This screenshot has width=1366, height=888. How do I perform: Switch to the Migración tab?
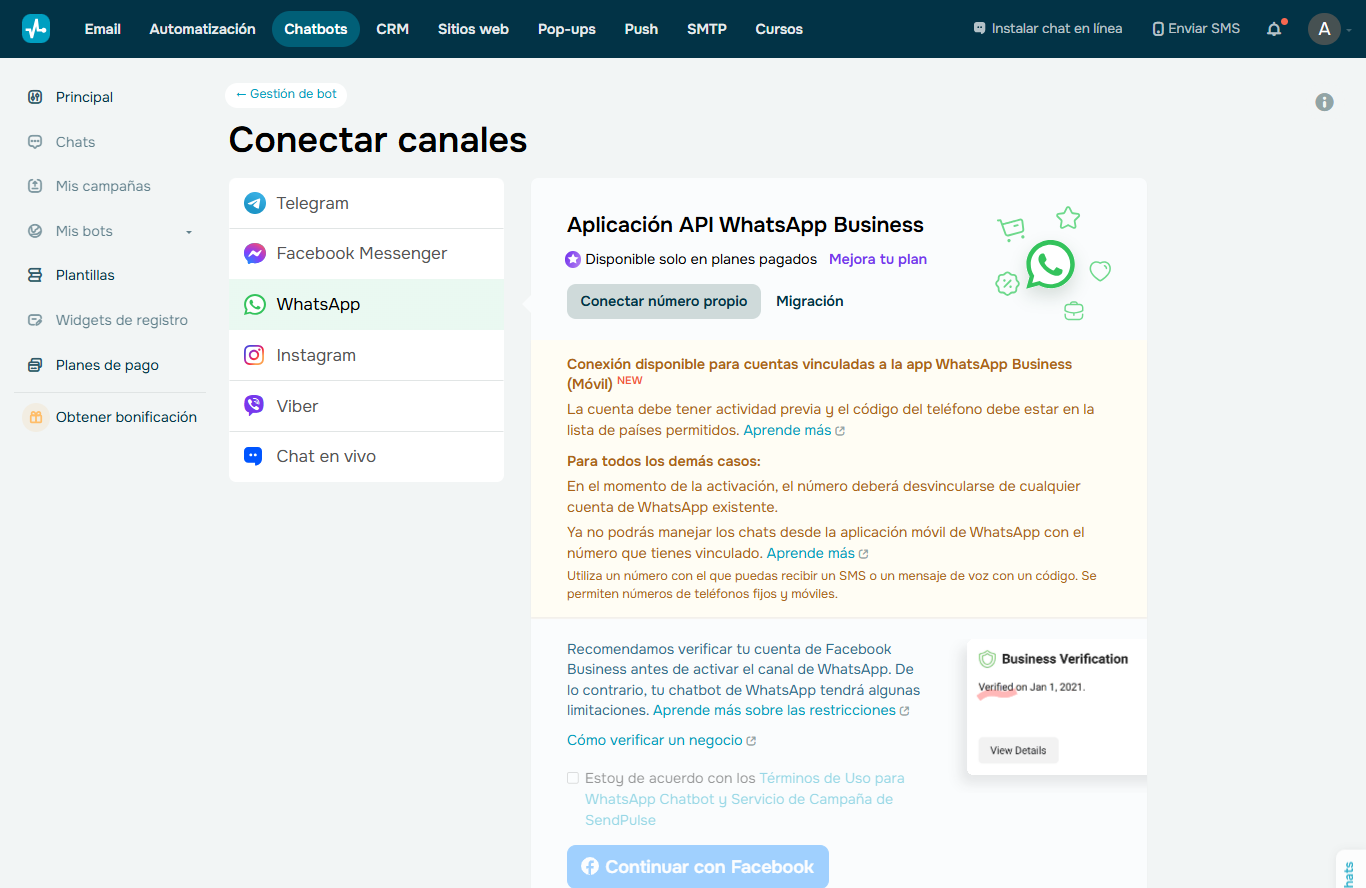tap(810, 301)
